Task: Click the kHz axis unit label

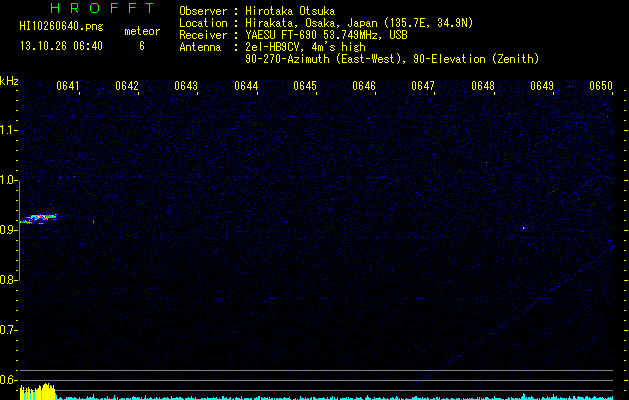Action: [x=9, y=81]
